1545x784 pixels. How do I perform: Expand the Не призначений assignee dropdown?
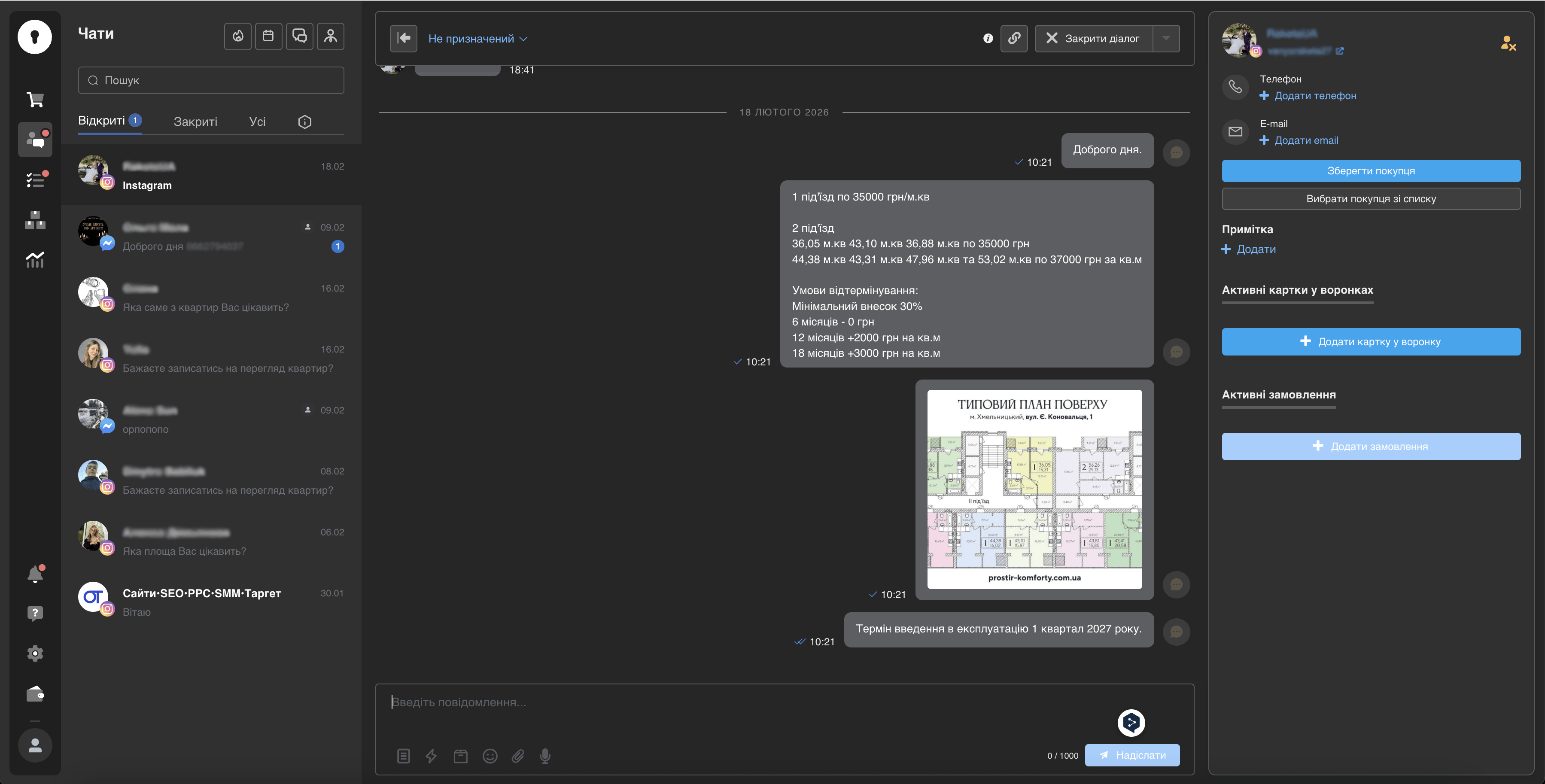coord(477,39)
